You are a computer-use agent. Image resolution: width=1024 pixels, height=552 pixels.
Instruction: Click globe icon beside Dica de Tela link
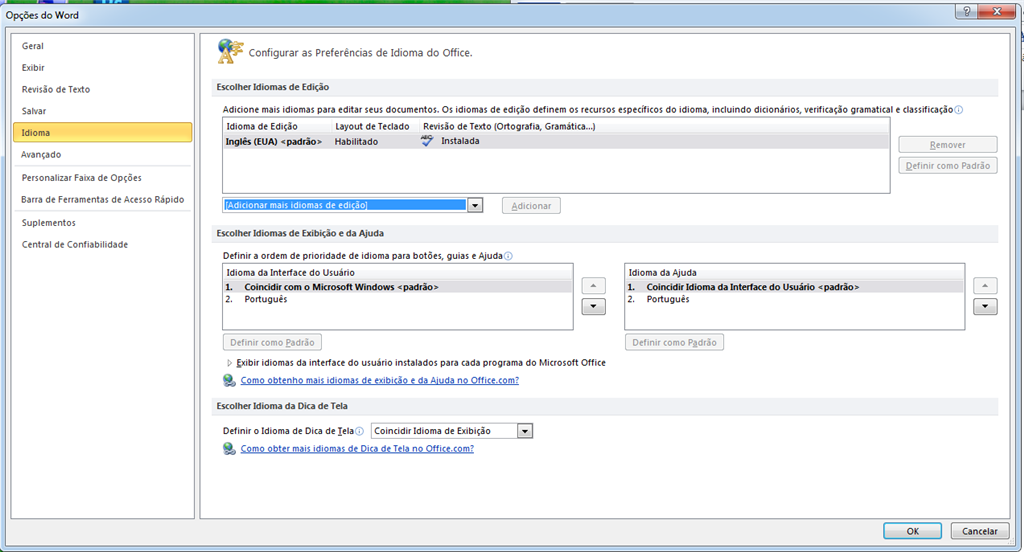(x=229, y=449)
